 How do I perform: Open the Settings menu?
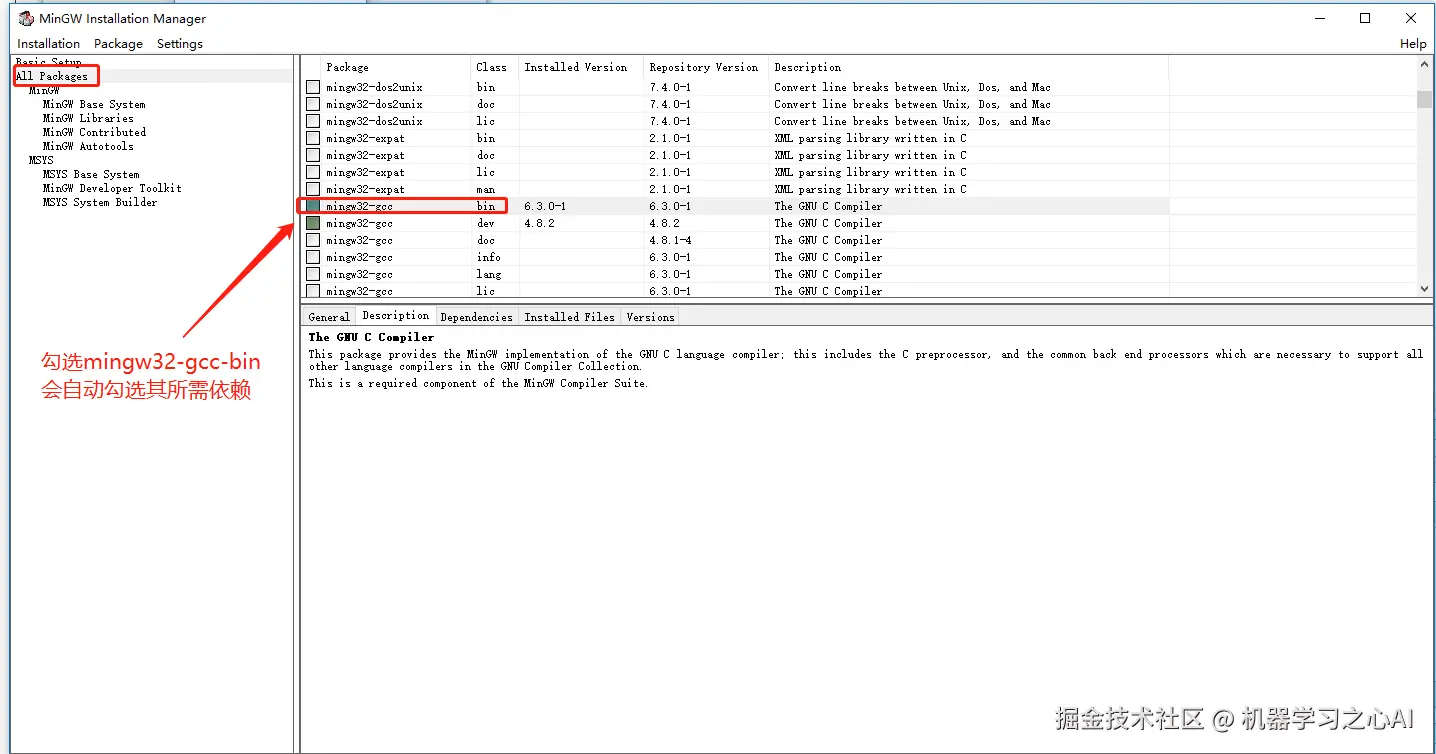180,44
